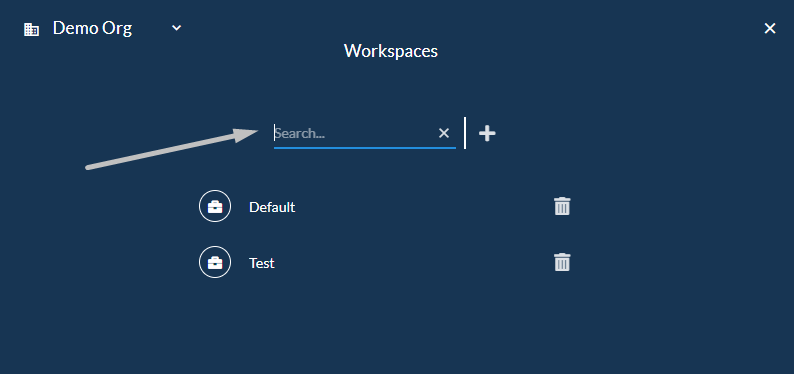The height and width of the screenshot is (374, 794).
Task: Add a new workspace with plus icon
Action: 487,133
